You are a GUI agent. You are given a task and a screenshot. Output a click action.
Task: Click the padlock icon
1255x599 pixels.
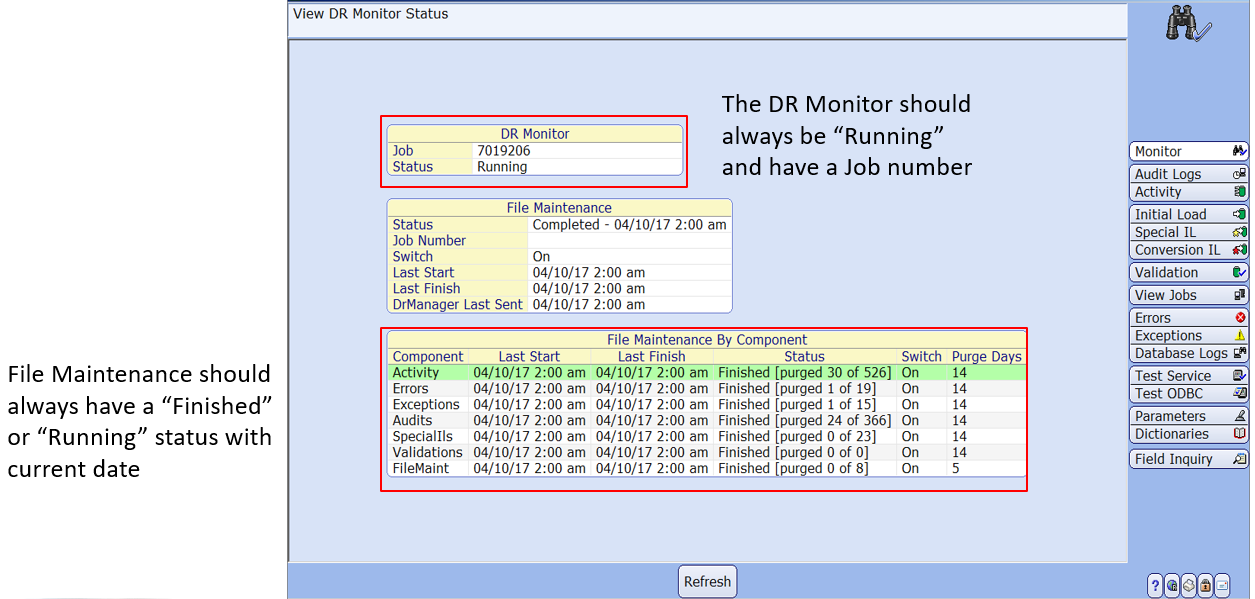(x=1205, y=585)
